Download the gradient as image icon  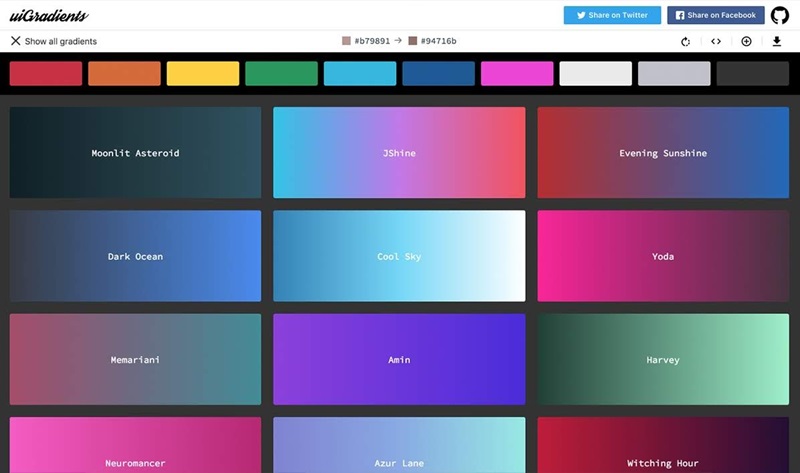[x=777, y=41]
